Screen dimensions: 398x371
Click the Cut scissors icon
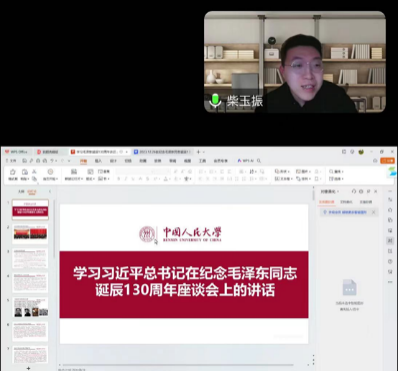tap(34, 172)
